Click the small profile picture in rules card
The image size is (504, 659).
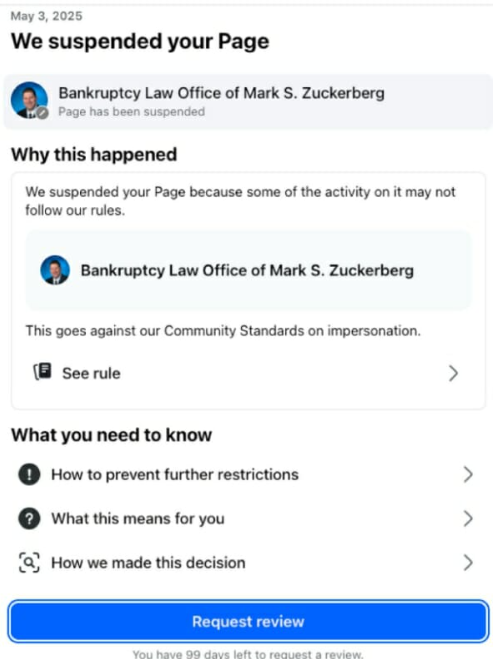pyautogui.click(x=55, y=270)
